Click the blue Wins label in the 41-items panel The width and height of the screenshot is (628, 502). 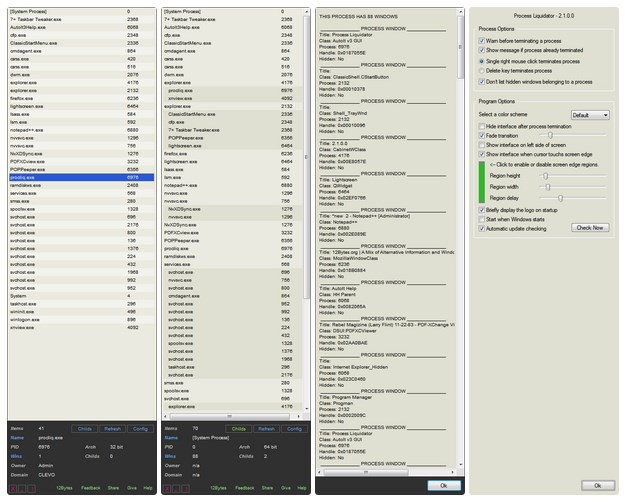16,456
